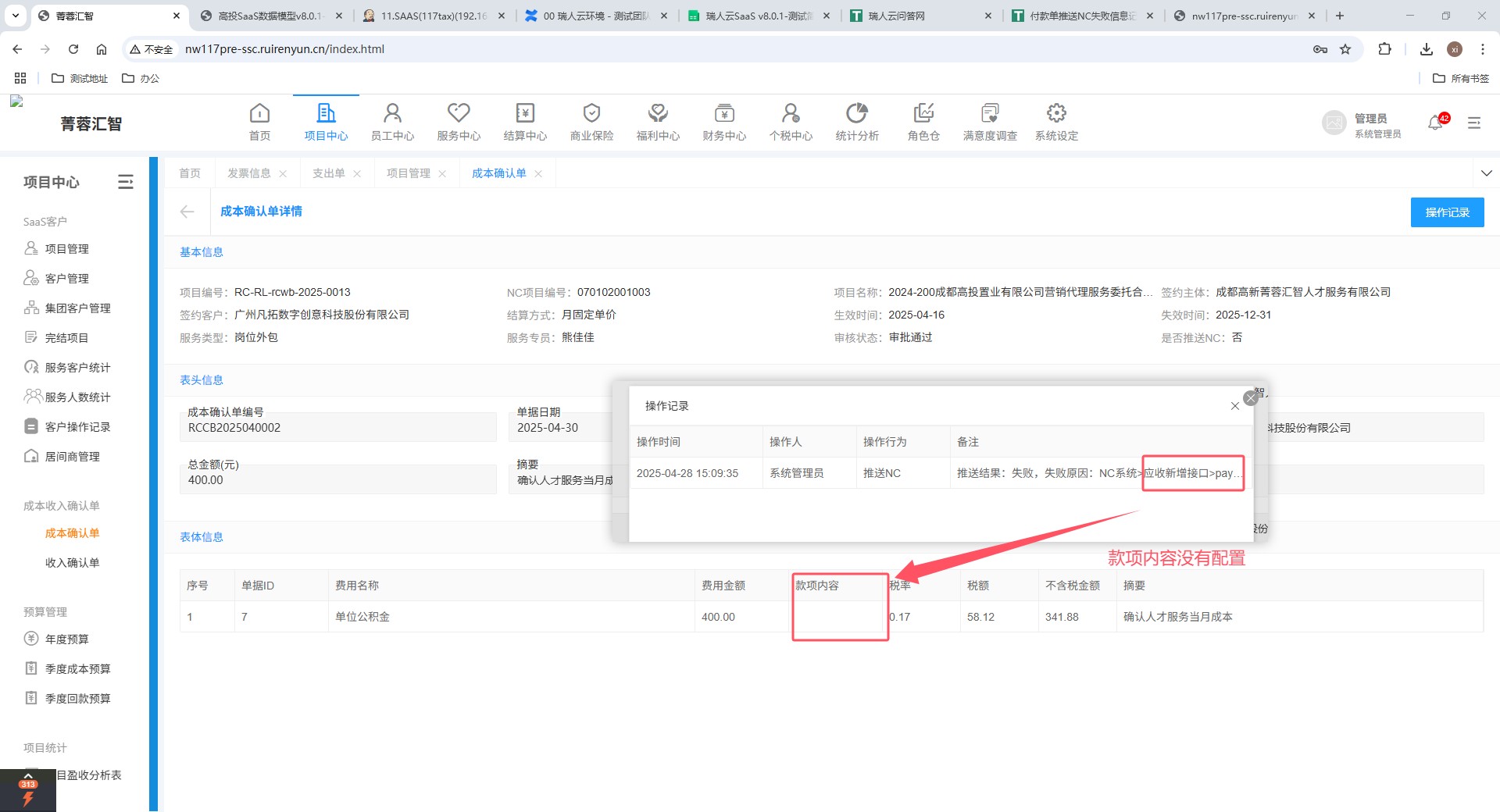Viewport: 1500px width, 812px height.
Task: Click the 成本确认单编号 field RCCB2025040002
Action: pyautogui.click(x=338, y=427)
